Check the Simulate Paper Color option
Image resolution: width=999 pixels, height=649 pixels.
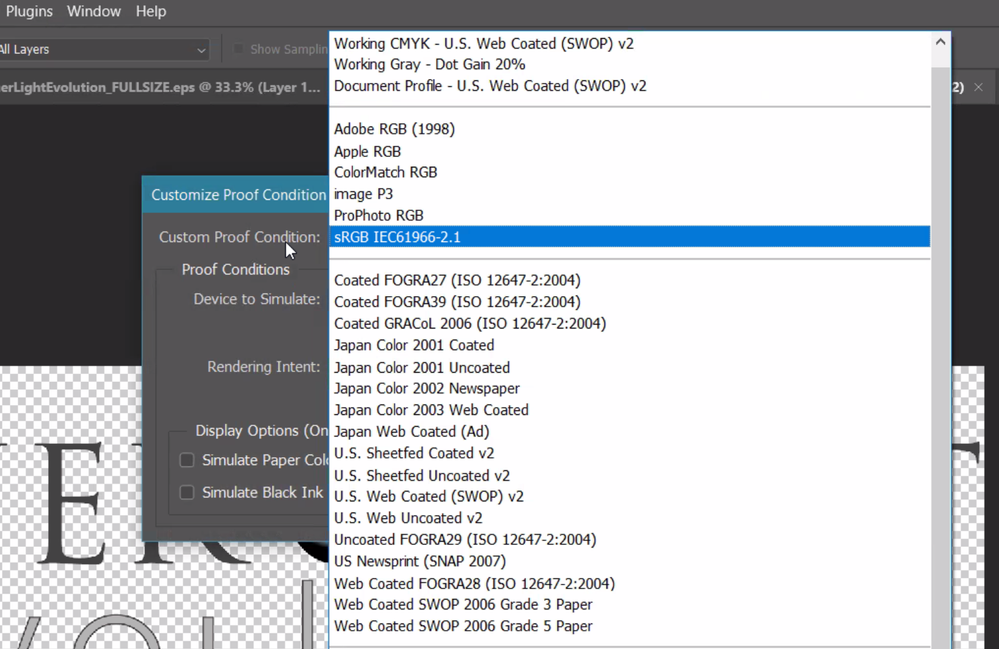[x=186, y=460]
